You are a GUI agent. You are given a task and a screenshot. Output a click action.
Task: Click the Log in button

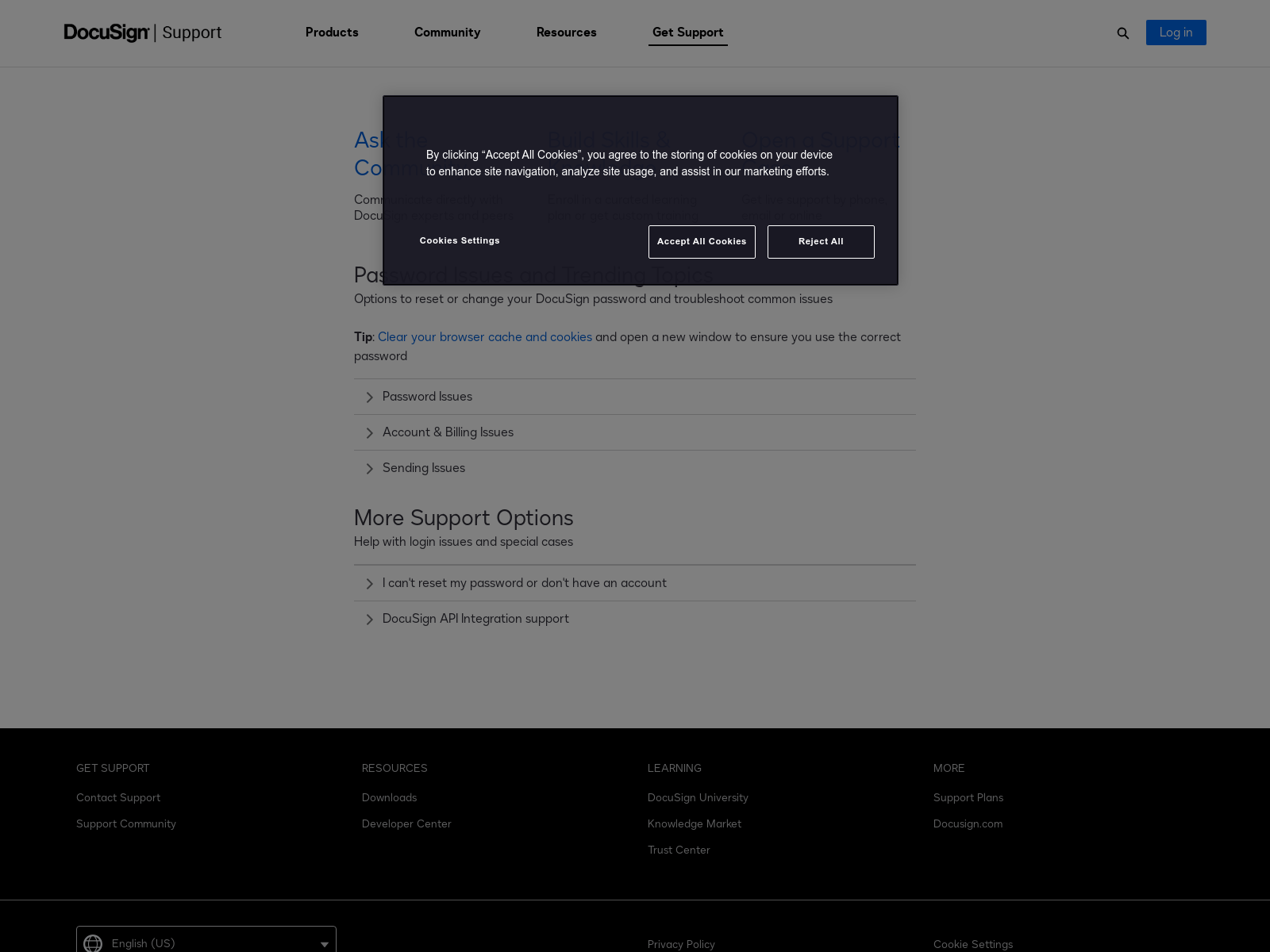point(1176,33)
